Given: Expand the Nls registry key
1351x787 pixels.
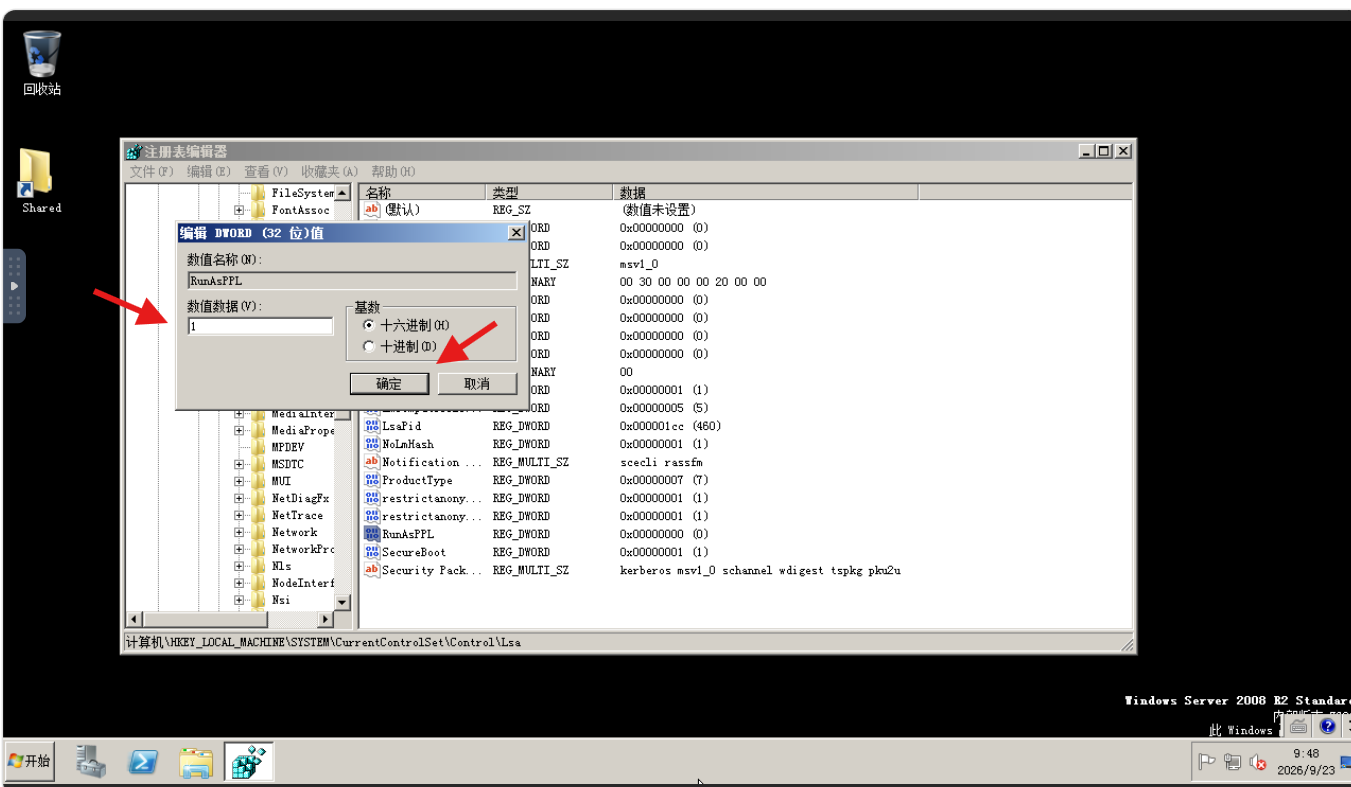Looking at the screenshot, I should click(x=239, y=566).
